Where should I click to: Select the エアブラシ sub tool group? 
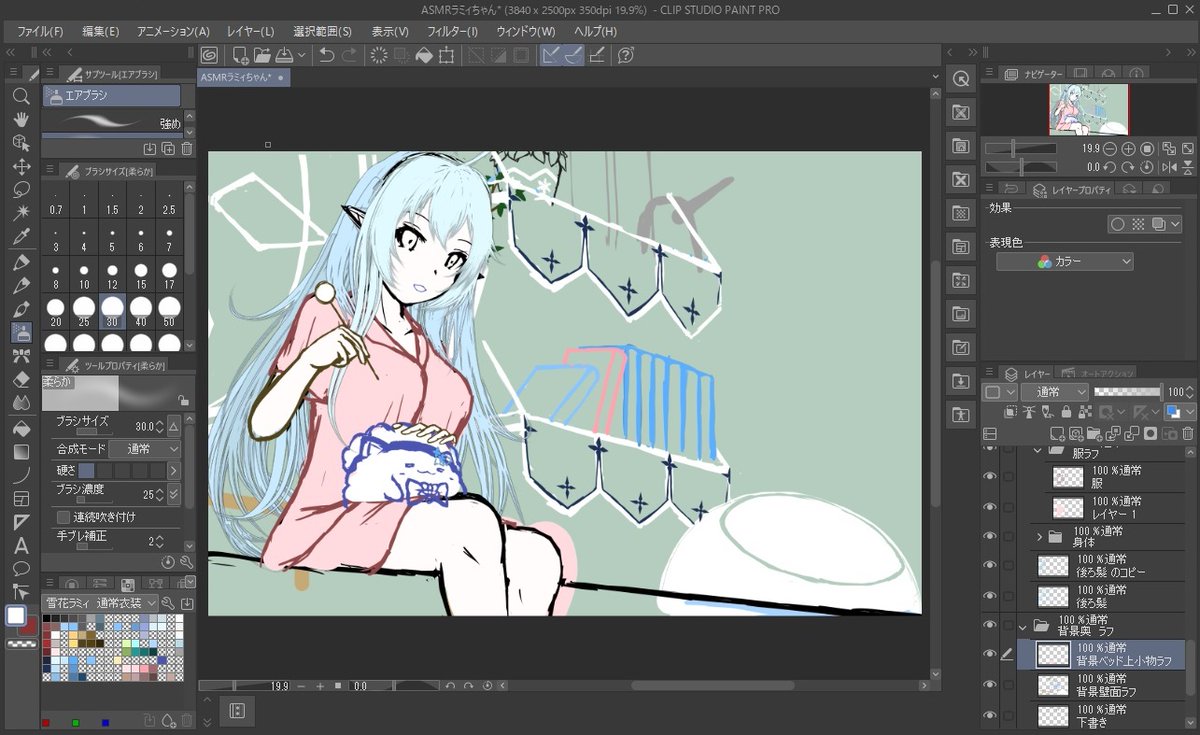click(111, 95)
